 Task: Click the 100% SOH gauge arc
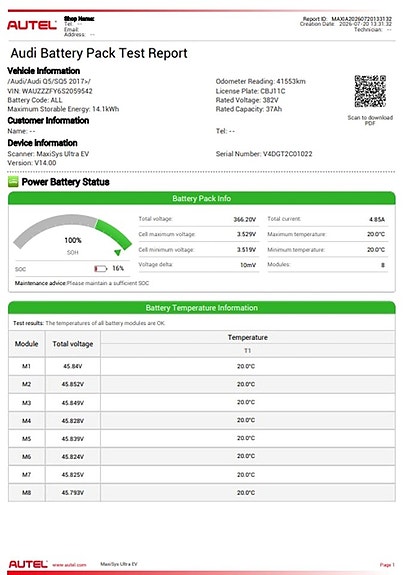tap(73, 232)
